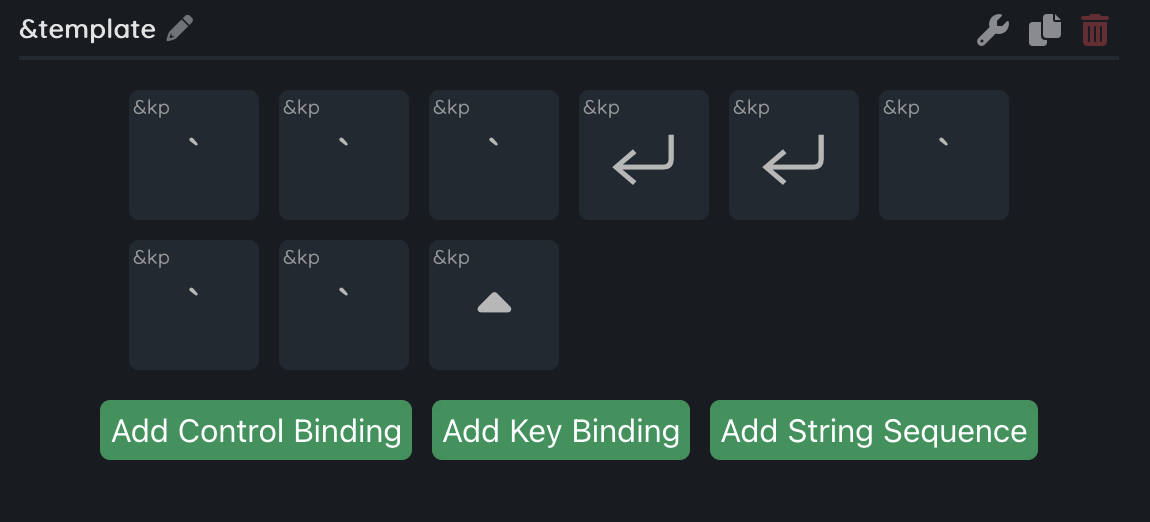
Task: Click the Add String Sequence button
Action: [x=874, y=430]
